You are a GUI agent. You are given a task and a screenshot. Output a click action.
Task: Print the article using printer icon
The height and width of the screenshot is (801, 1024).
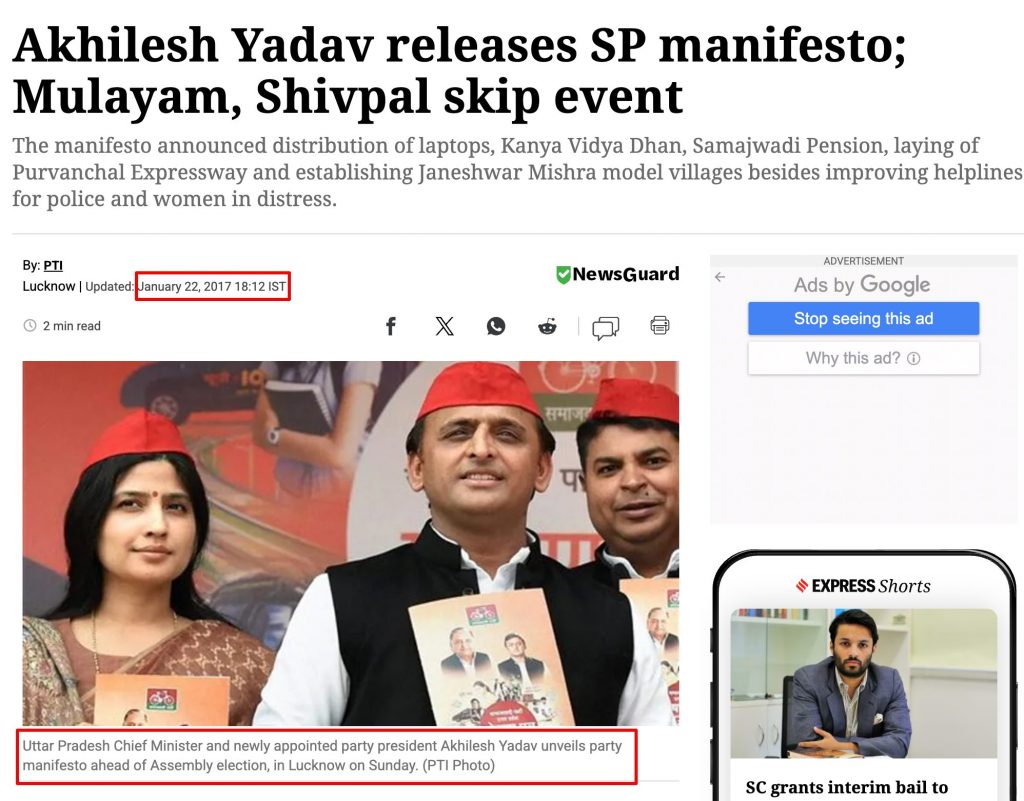[660, 325]
